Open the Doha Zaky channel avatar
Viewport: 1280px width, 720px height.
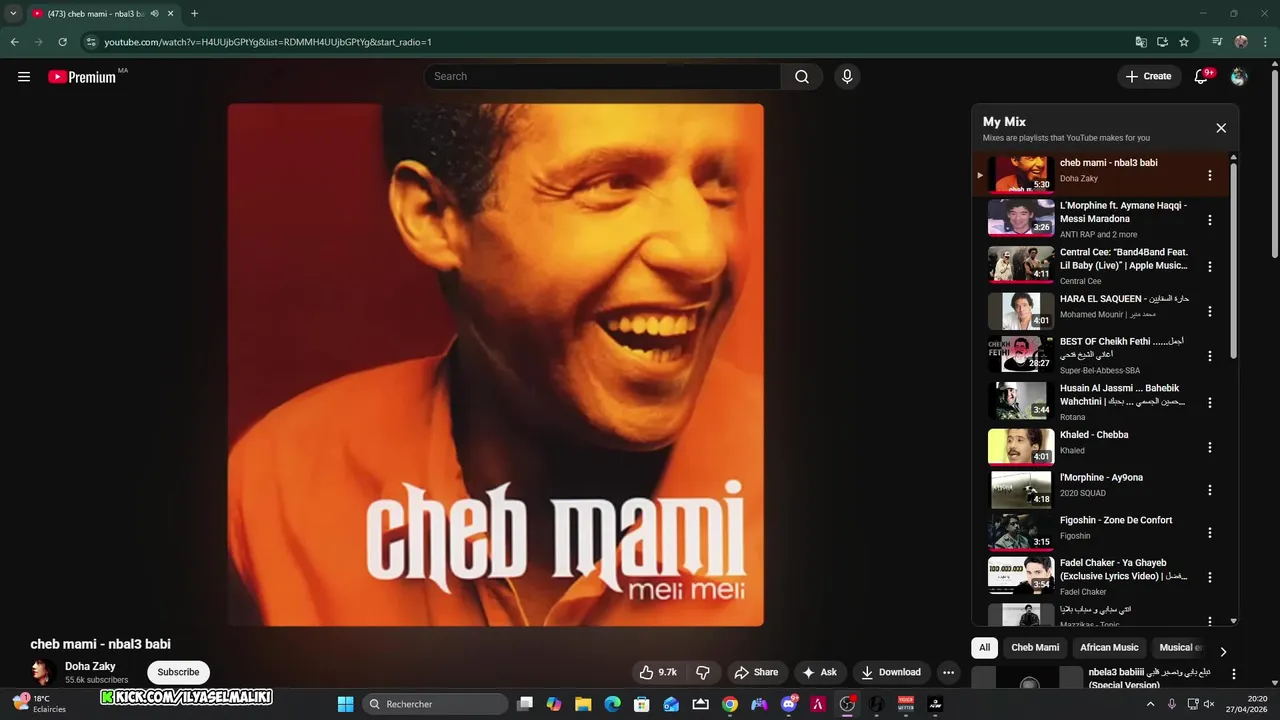42,672
